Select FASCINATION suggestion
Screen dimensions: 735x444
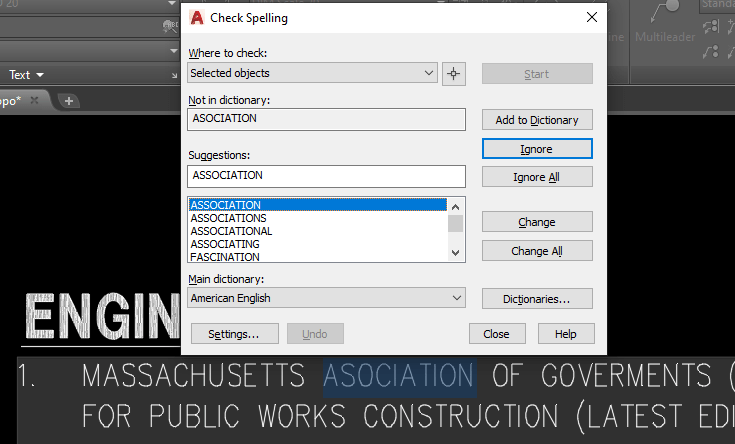(318, 256)
